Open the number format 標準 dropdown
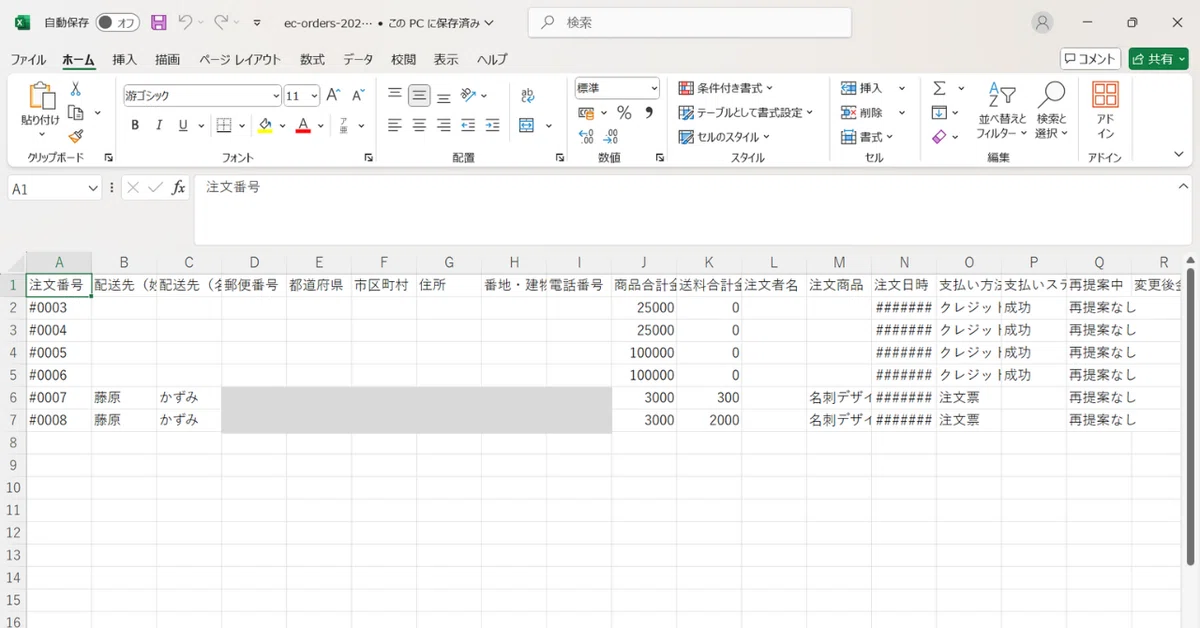The width and height of the screenshot is (1200, 628). pyautogui.click(x=654, y=88)
